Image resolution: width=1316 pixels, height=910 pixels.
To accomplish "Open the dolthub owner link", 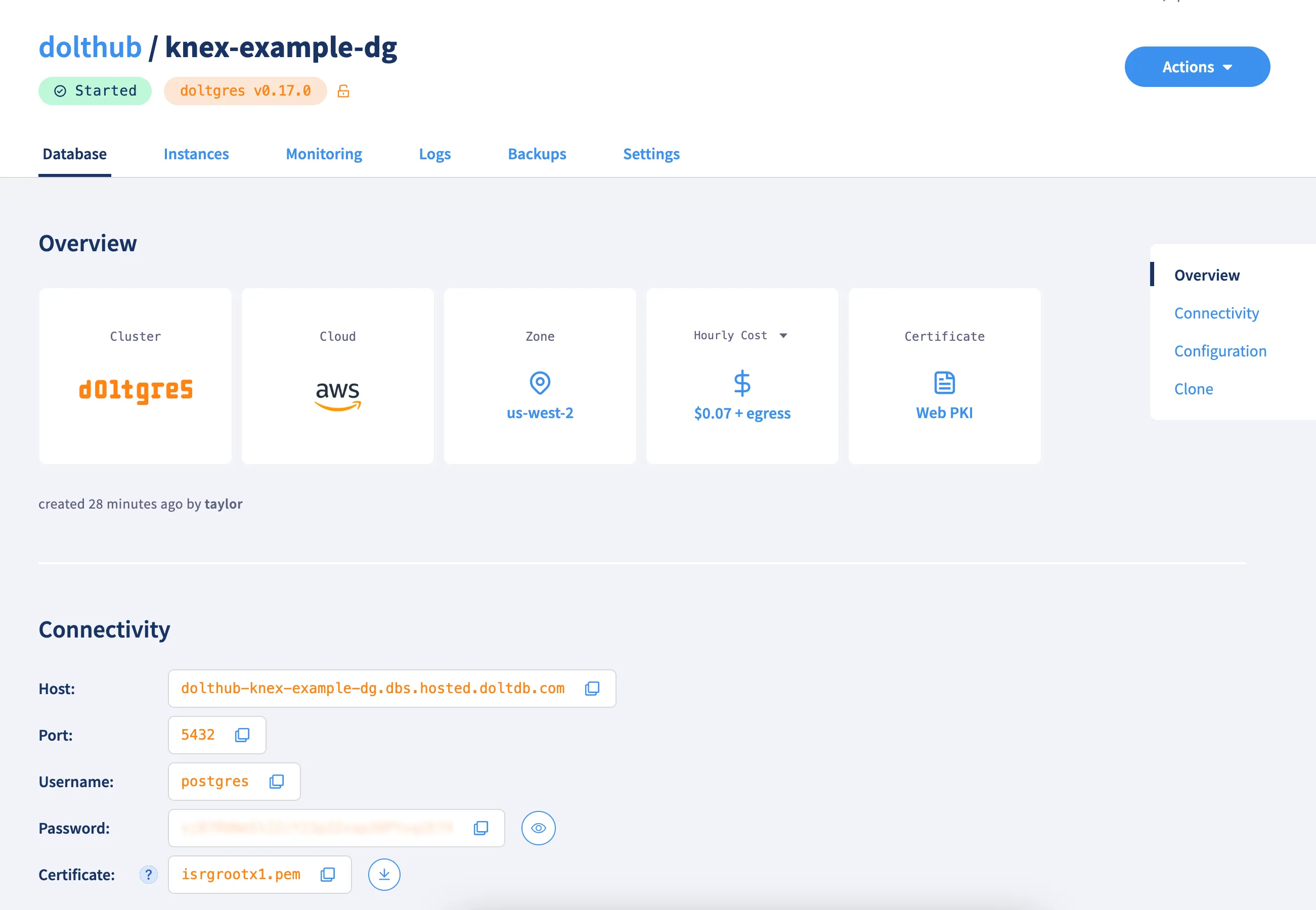I will pyautogui.click(x=90, y=47).
